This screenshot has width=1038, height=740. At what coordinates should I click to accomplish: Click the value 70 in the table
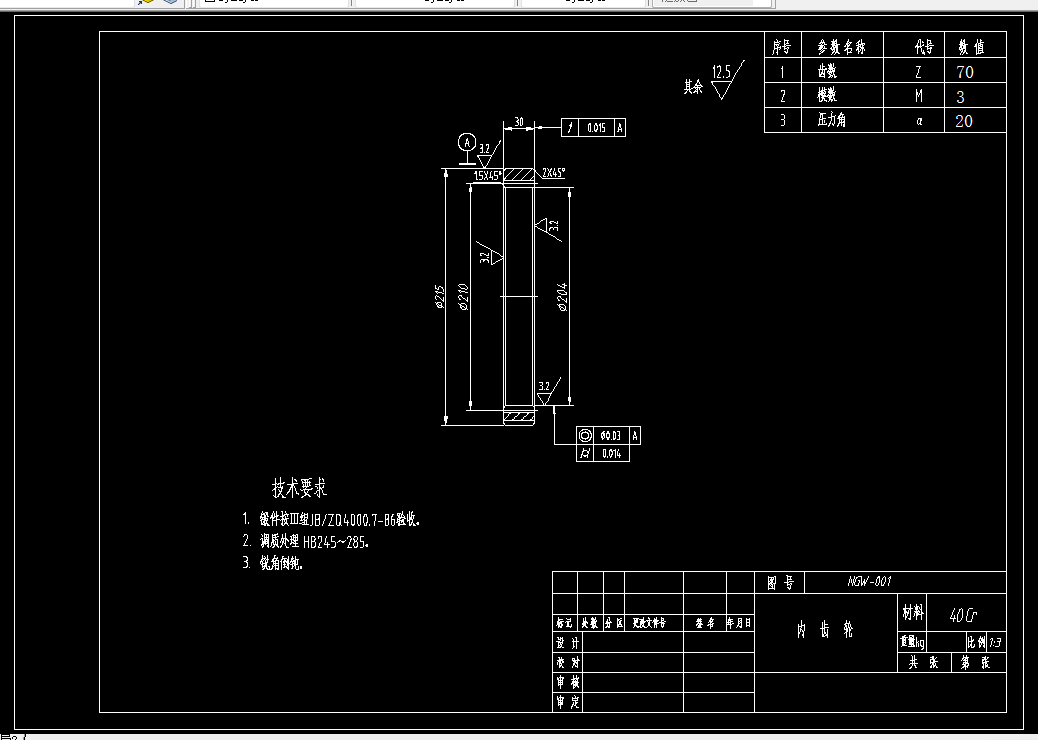coord(965,72)
